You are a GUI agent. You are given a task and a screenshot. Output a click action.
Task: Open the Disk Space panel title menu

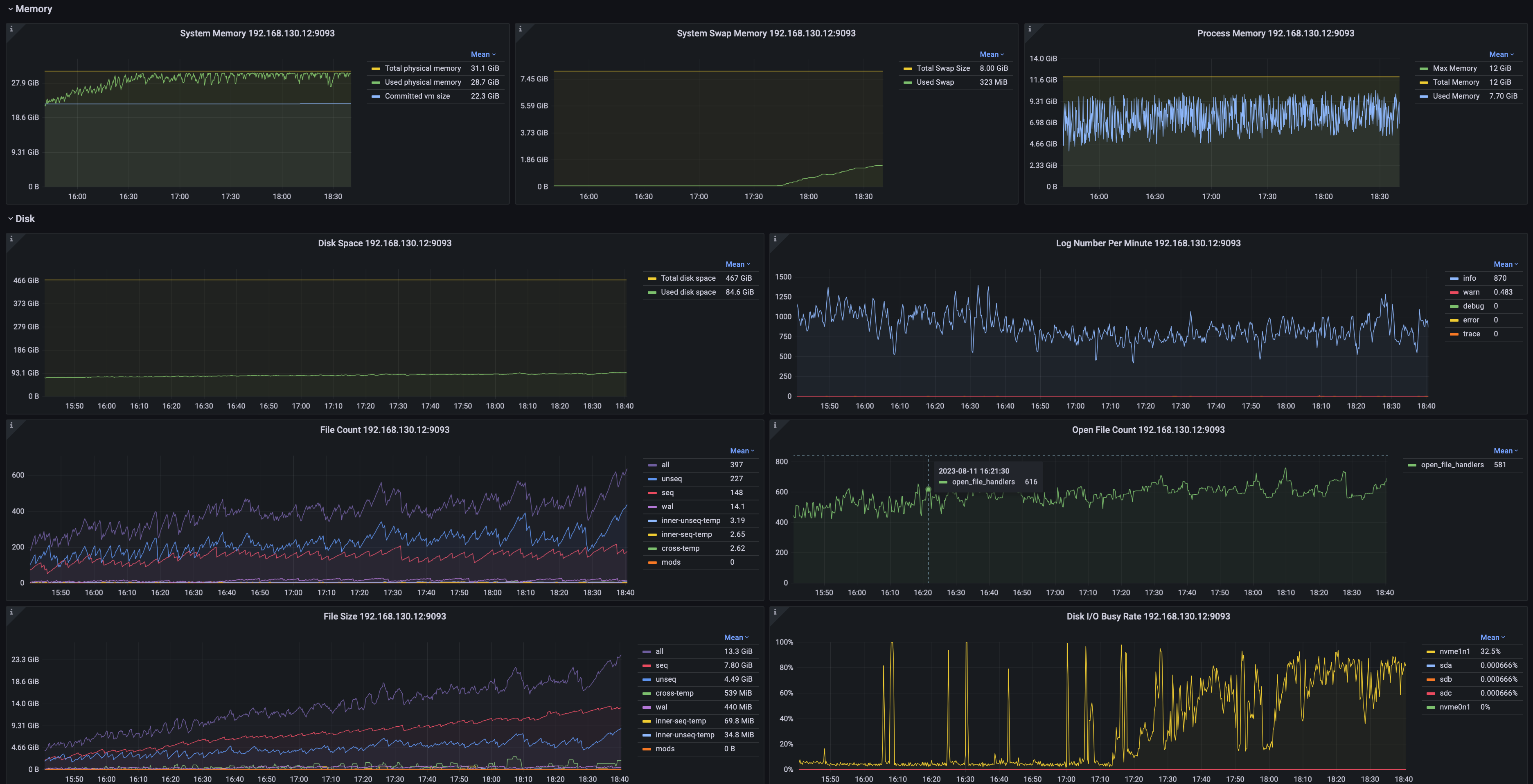[x=384, y=243]
